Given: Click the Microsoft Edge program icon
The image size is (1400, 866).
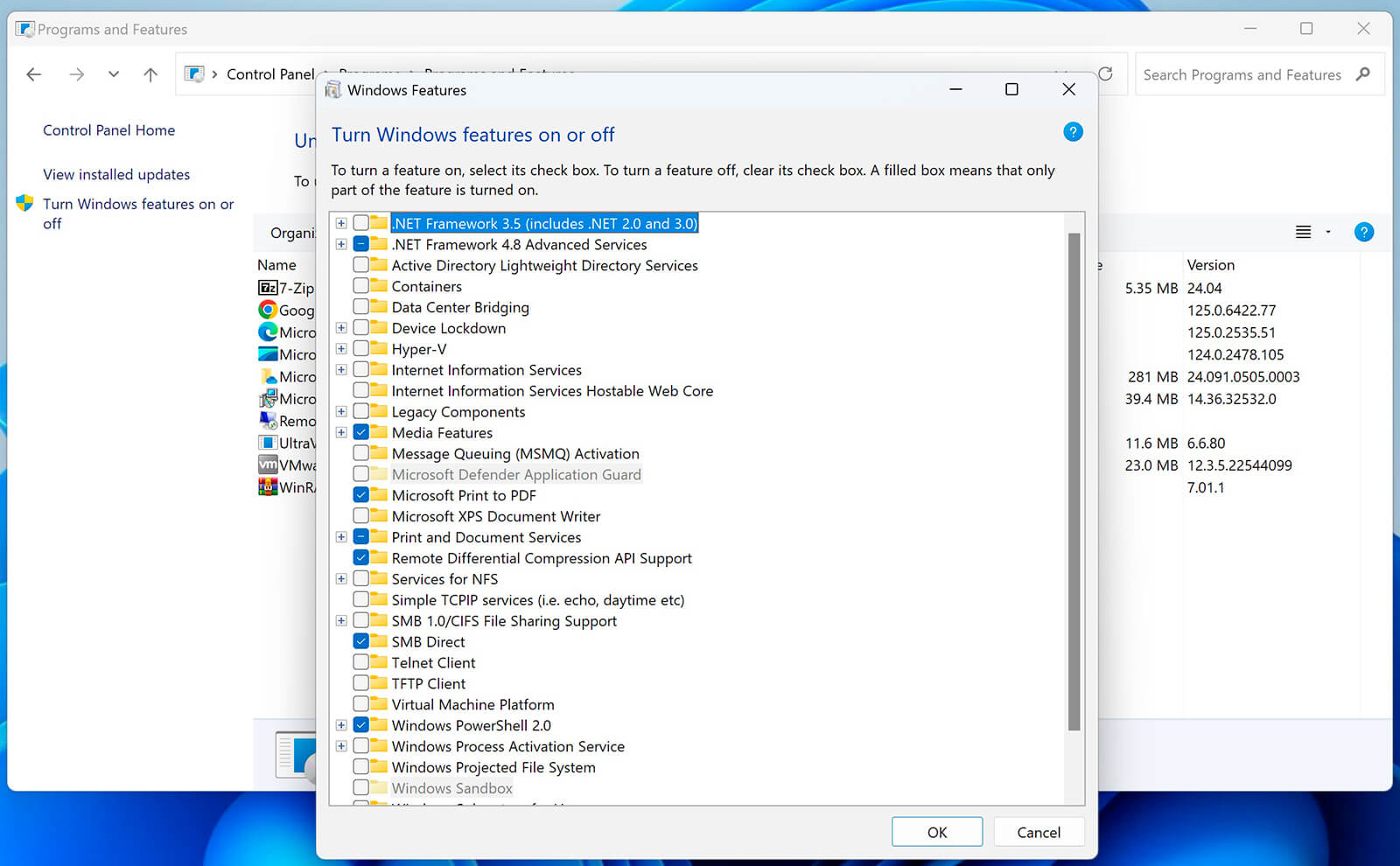Looking at the screenshot, I should click(x=268, y=332).
